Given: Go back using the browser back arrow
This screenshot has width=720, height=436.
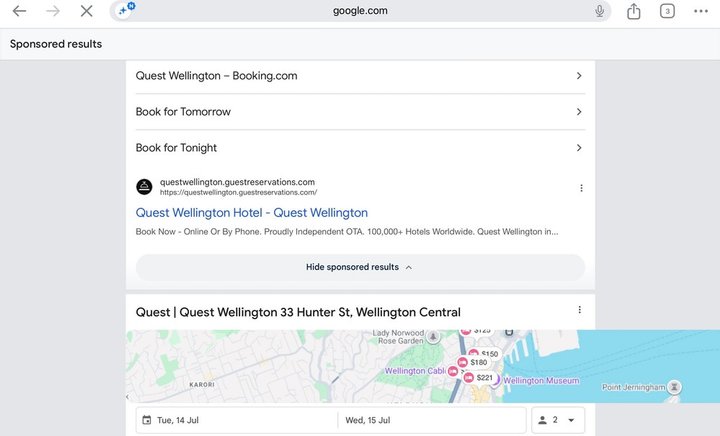Looking at the screenshot, I should [19, 11].
